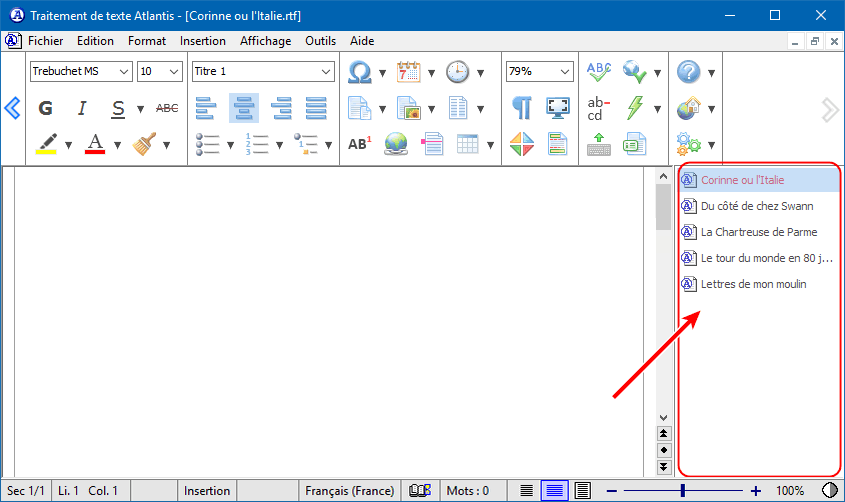Click the Insert Symbol omega icon
Viewport: 845px width, 502px height.
point(359,72)
